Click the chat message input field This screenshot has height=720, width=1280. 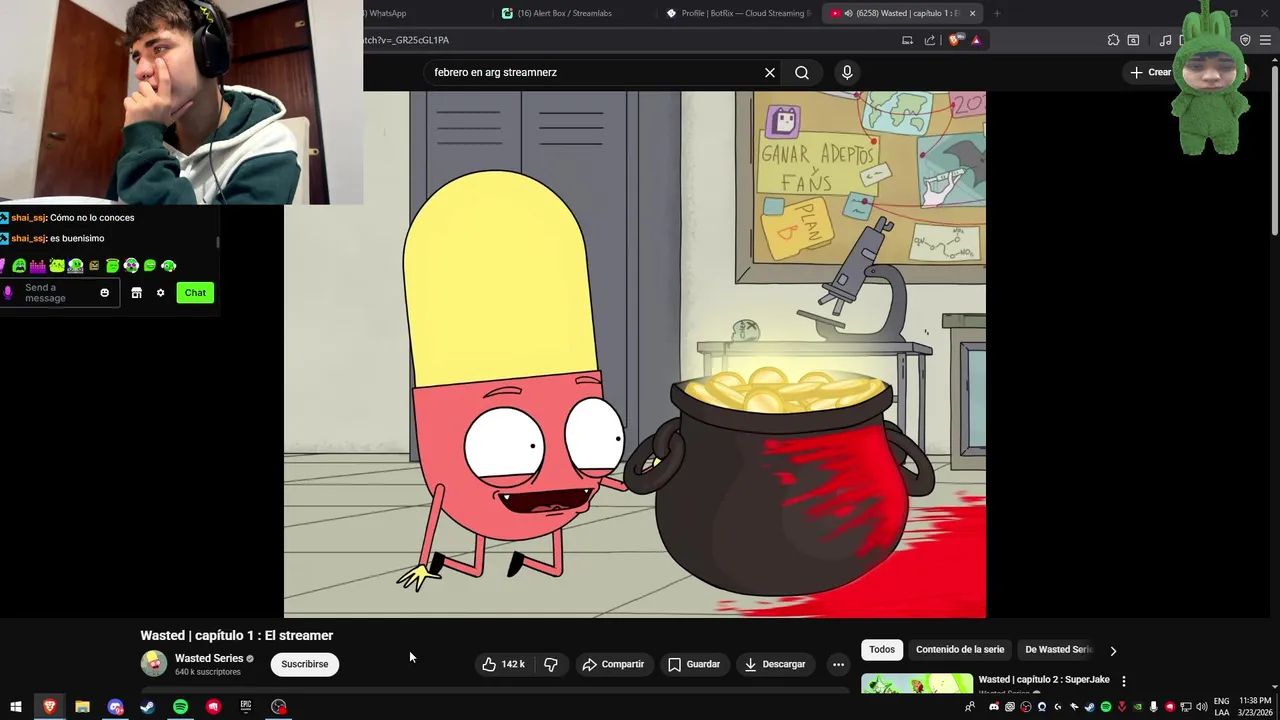pyautogui.click(x=60, y=293)
